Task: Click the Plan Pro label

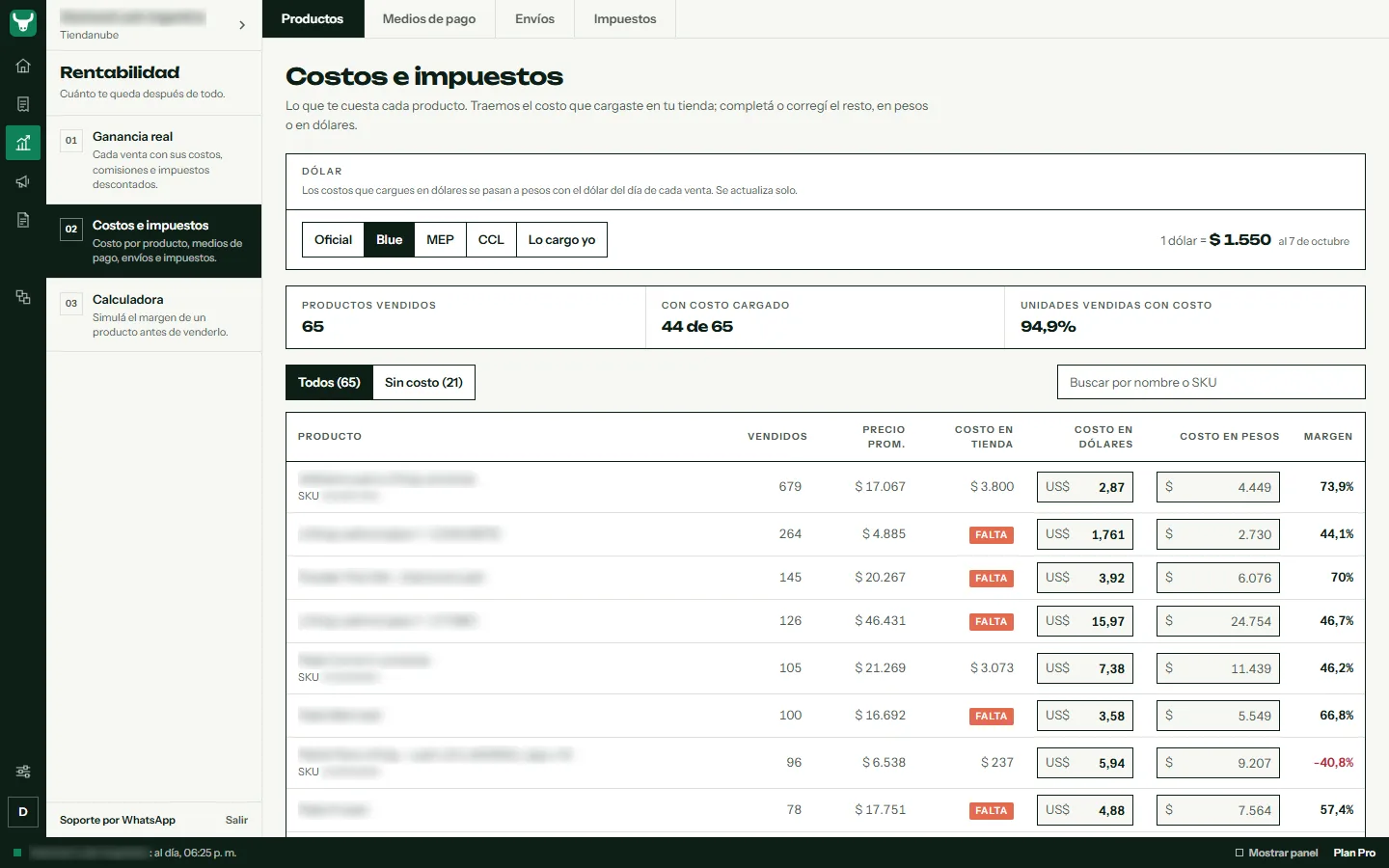Action: [1354, 853]
